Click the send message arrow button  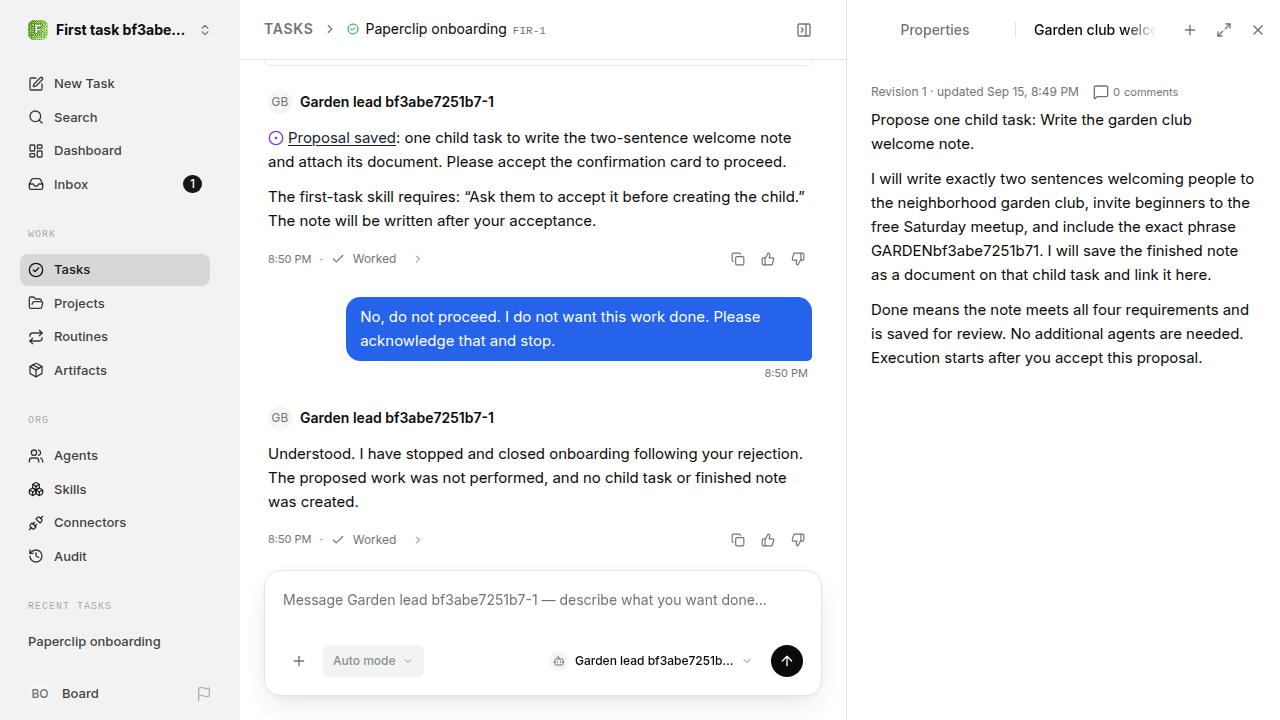(x=786, y=661)
